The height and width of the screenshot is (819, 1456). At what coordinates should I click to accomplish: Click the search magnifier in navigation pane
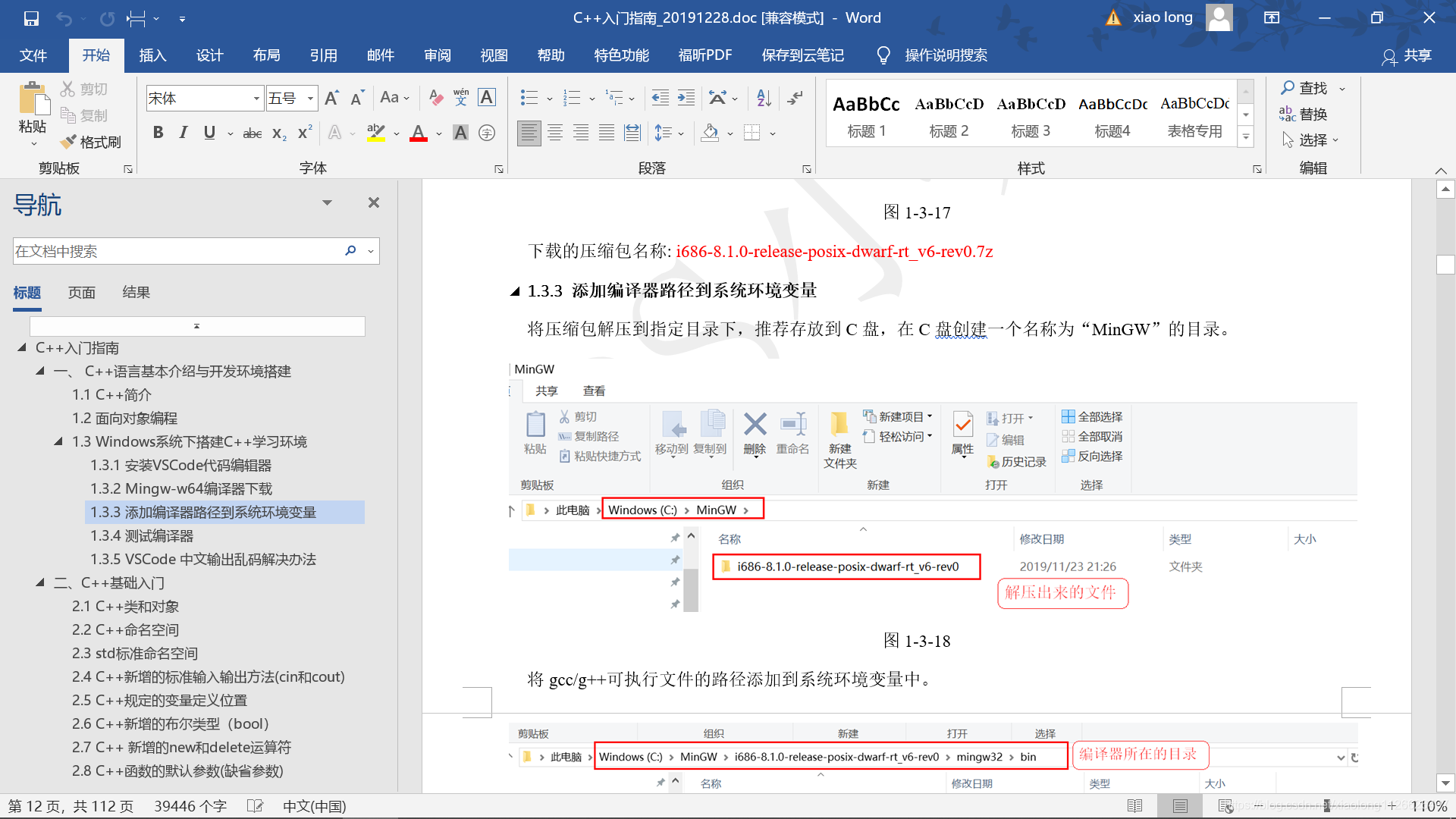point(350,251)
